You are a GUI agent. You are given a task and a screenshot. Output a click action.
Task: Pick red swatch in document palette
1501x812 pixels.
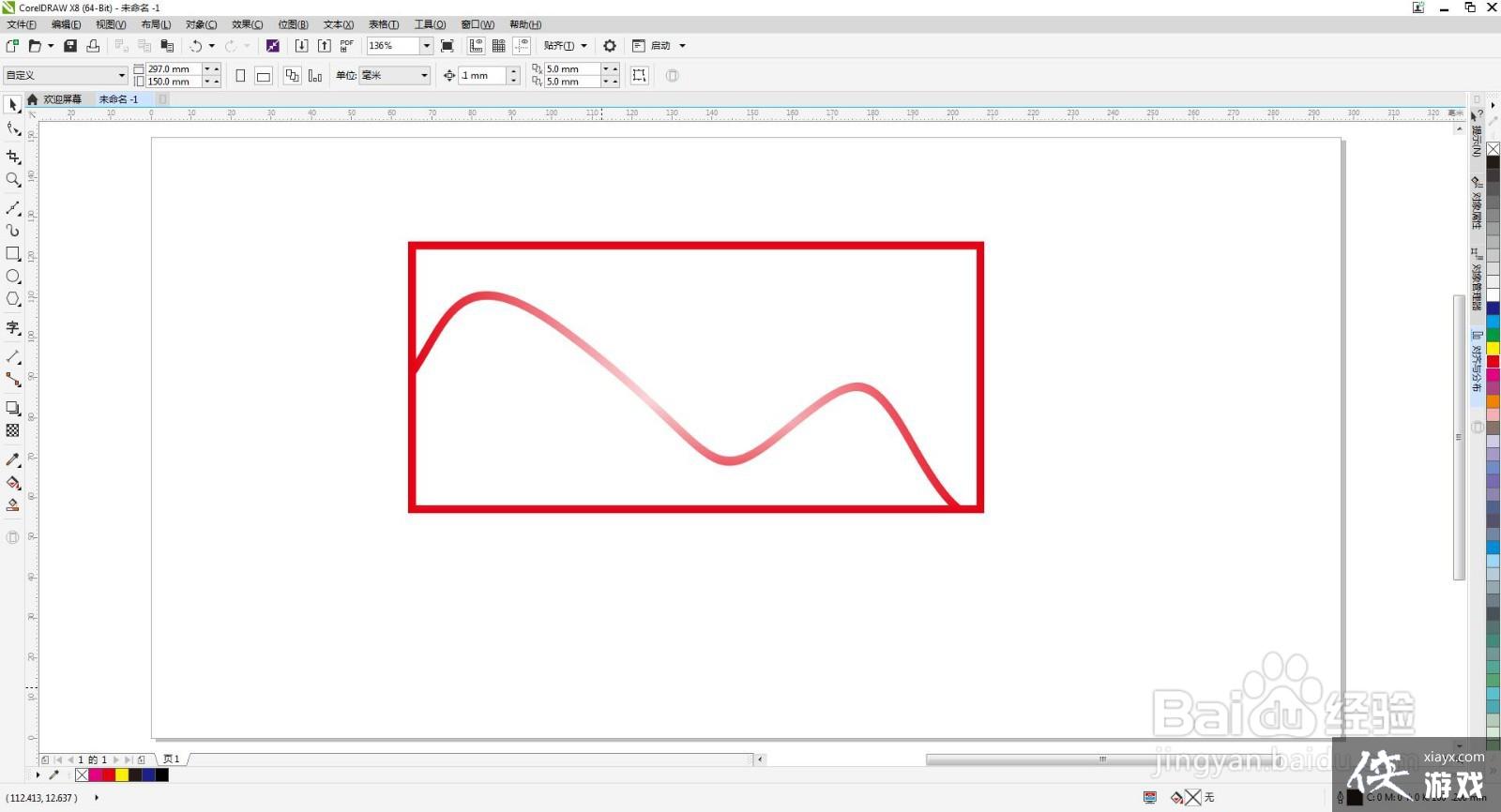(x=109, y=774)
